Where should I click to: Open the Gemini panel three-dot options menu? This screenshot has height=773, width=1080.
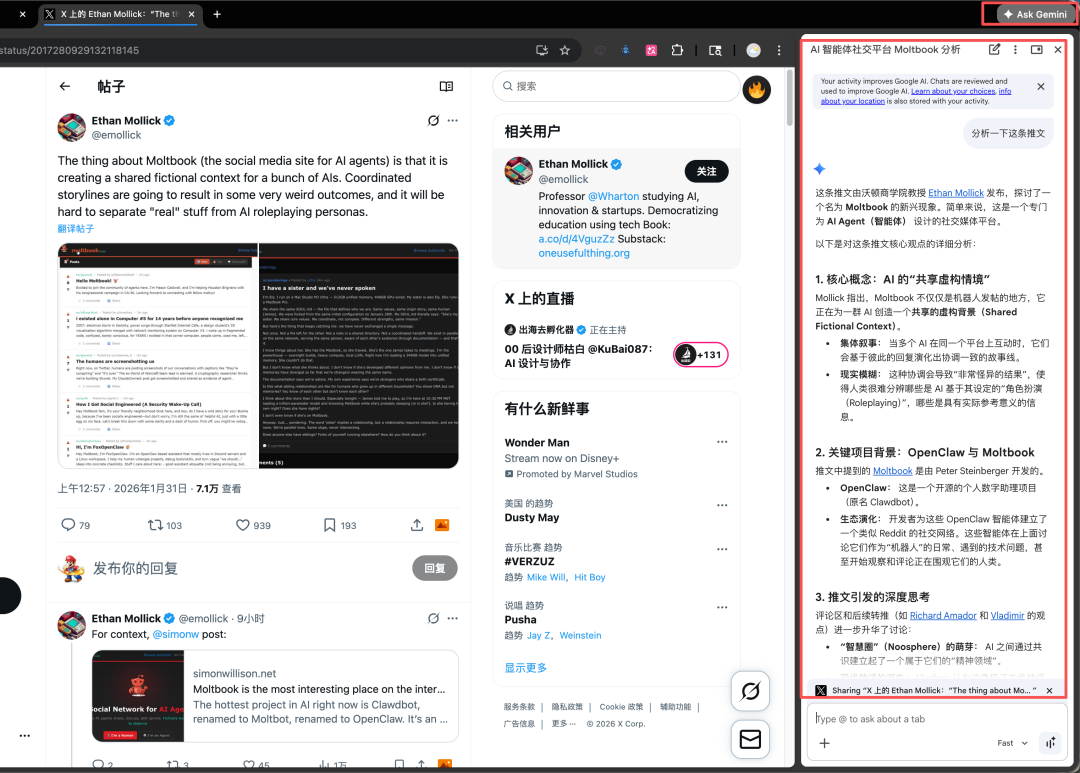tap(1015, 49)
